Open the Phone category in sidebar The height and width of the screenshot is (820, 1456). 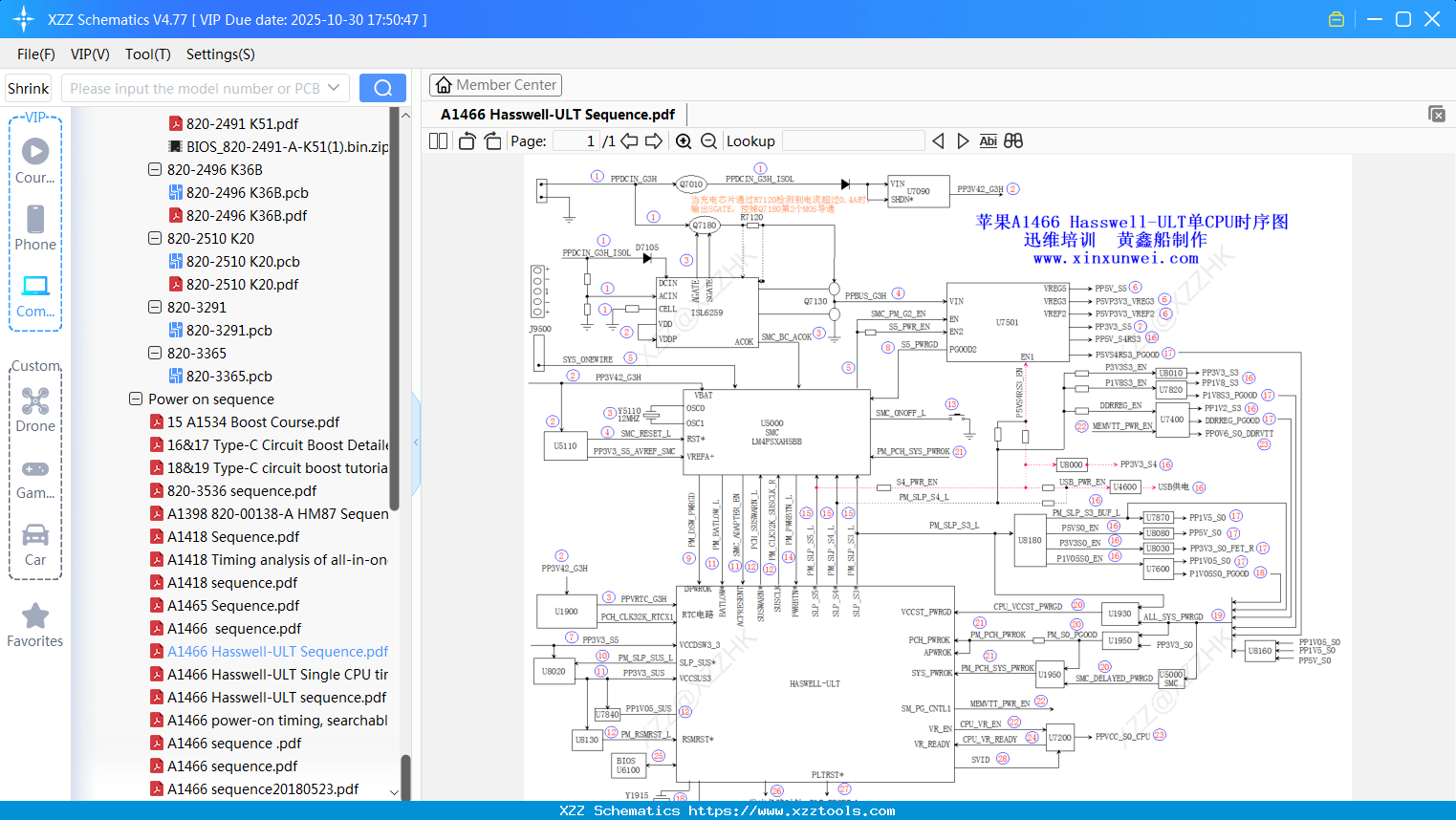click(x=35, y=227)
